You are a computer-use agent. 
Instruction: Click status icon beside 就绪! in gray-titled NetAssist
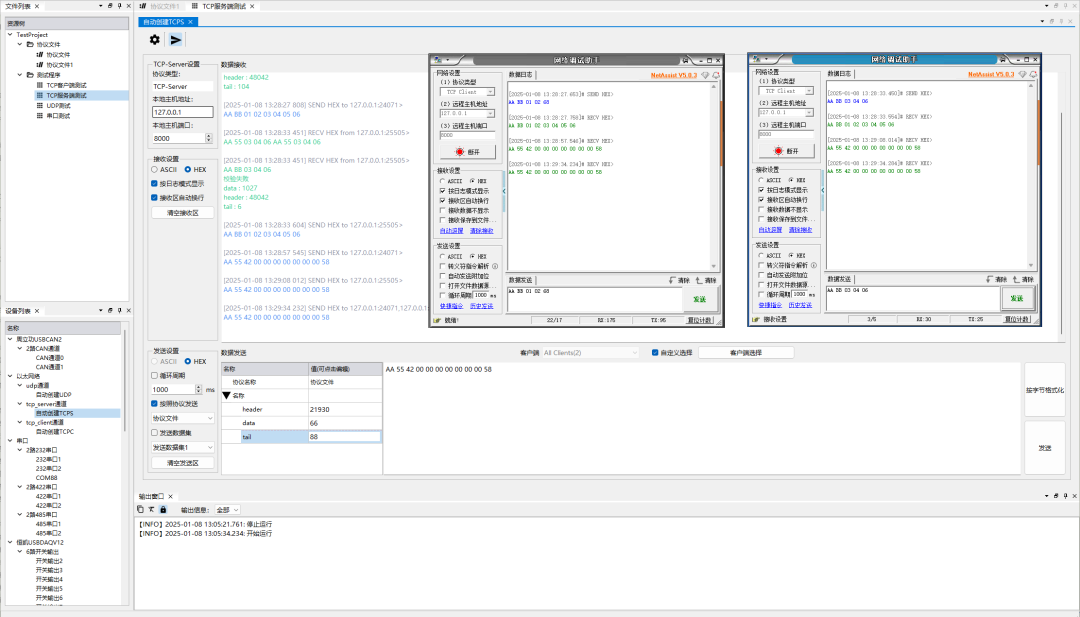click(437, 320)
